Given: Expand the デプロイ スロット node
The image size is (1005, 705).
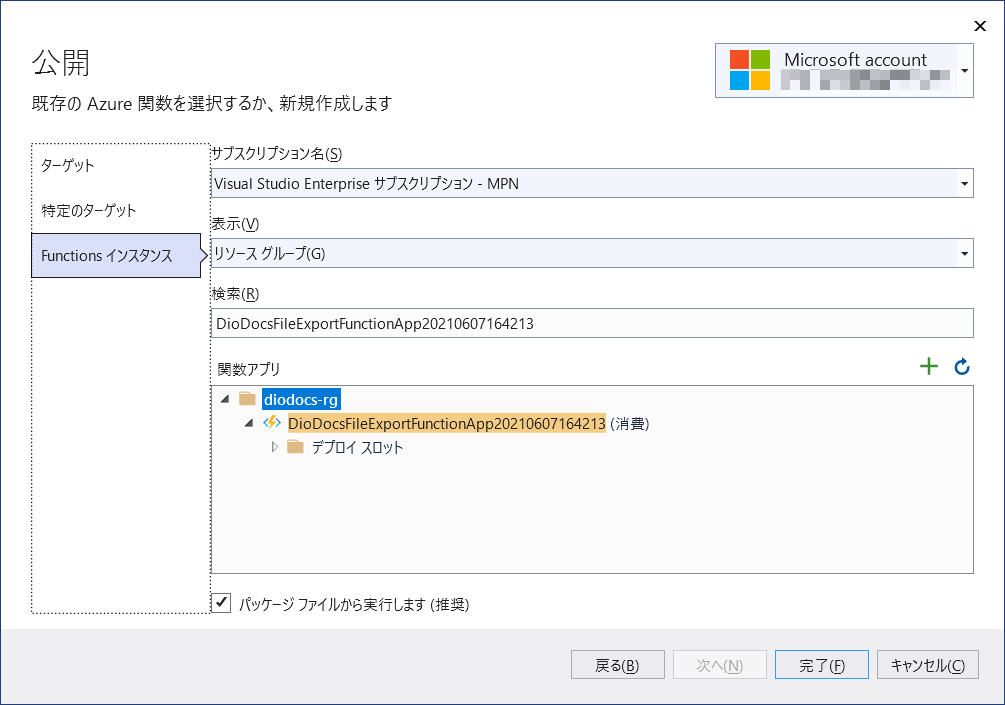Looking at the screenshot, I should tap(274, 447).
